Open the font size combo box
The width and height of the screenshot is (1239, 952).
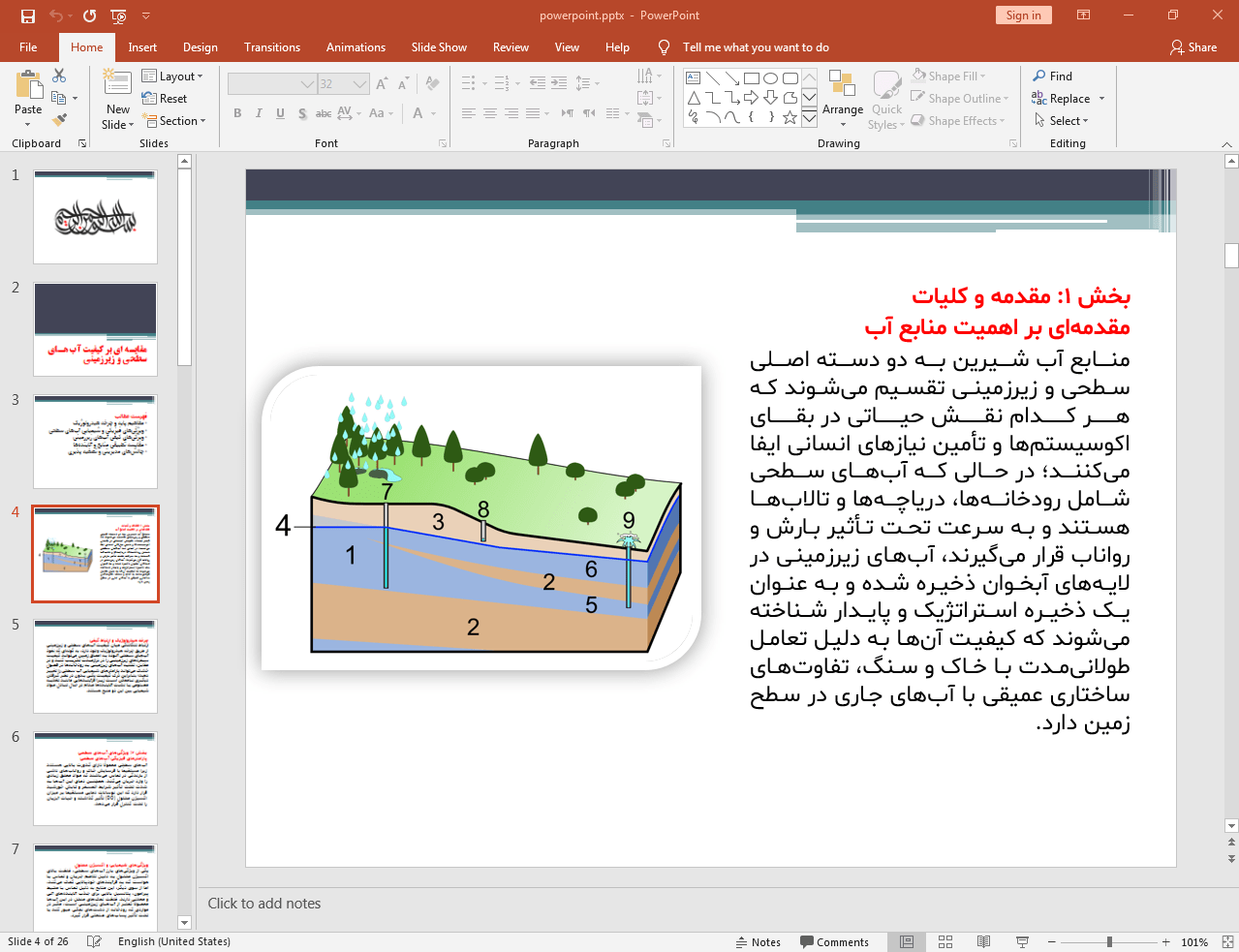pyautogui.click(x=343, y=84)
